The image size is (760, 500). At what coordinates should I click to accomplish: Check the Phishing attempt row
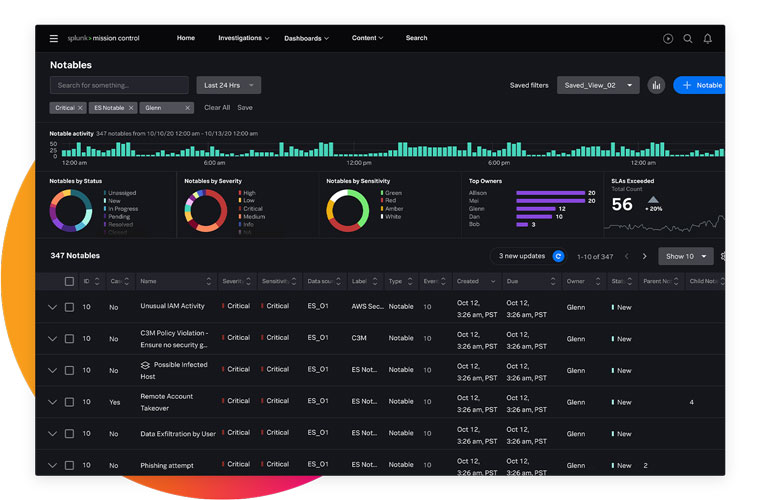69,465
